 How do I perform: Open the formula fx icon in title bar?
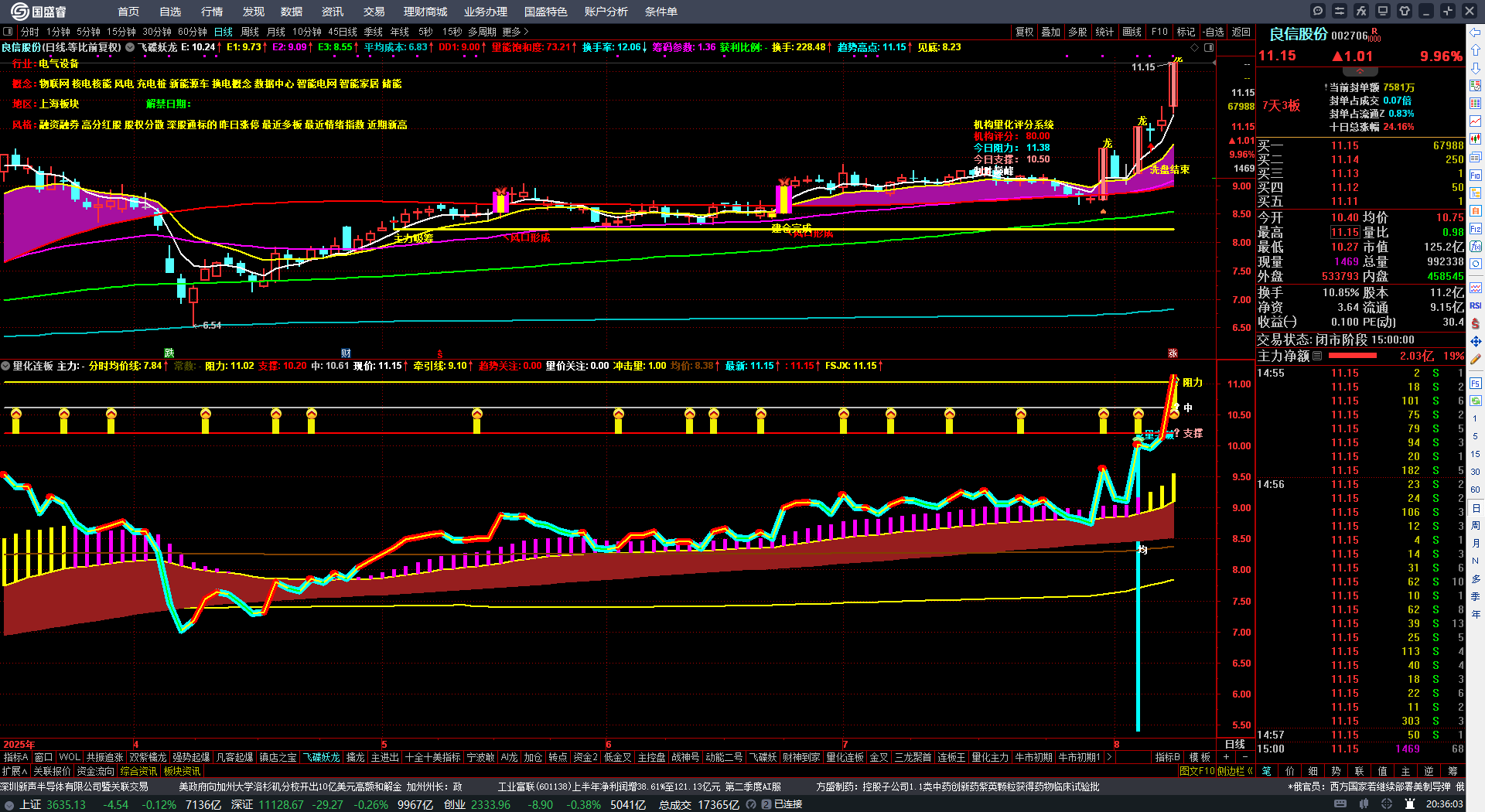point(1361,11)
